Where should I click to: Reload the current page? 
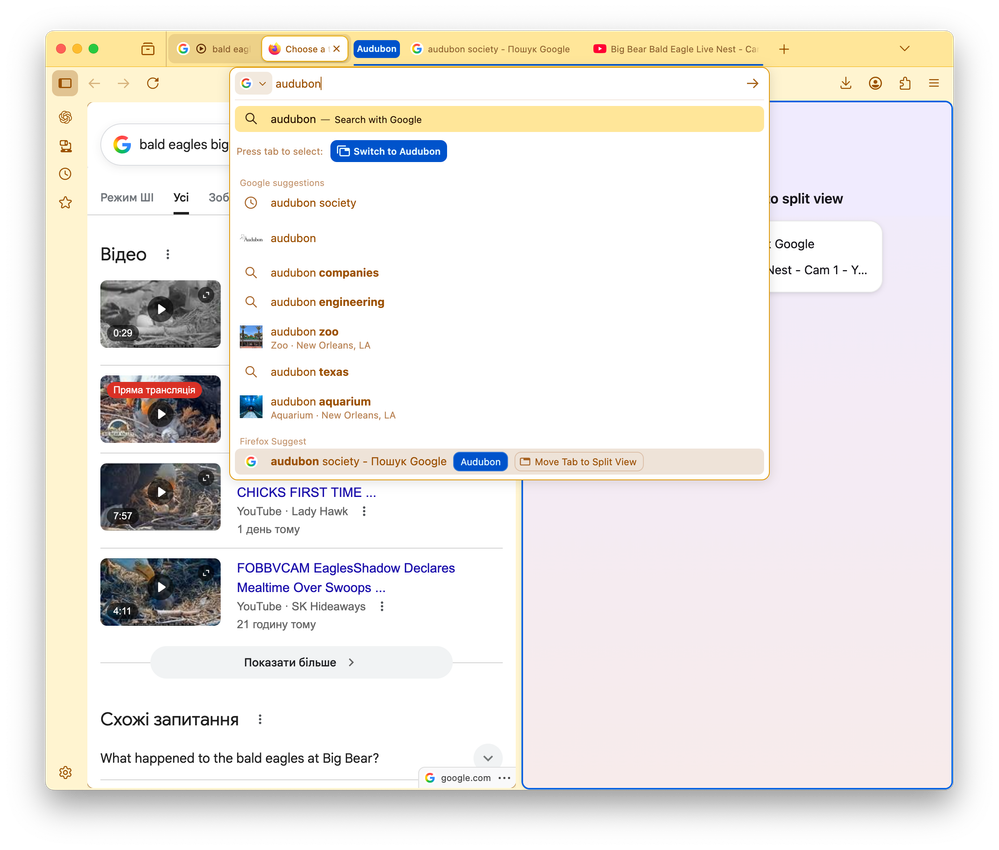(153, 83)
